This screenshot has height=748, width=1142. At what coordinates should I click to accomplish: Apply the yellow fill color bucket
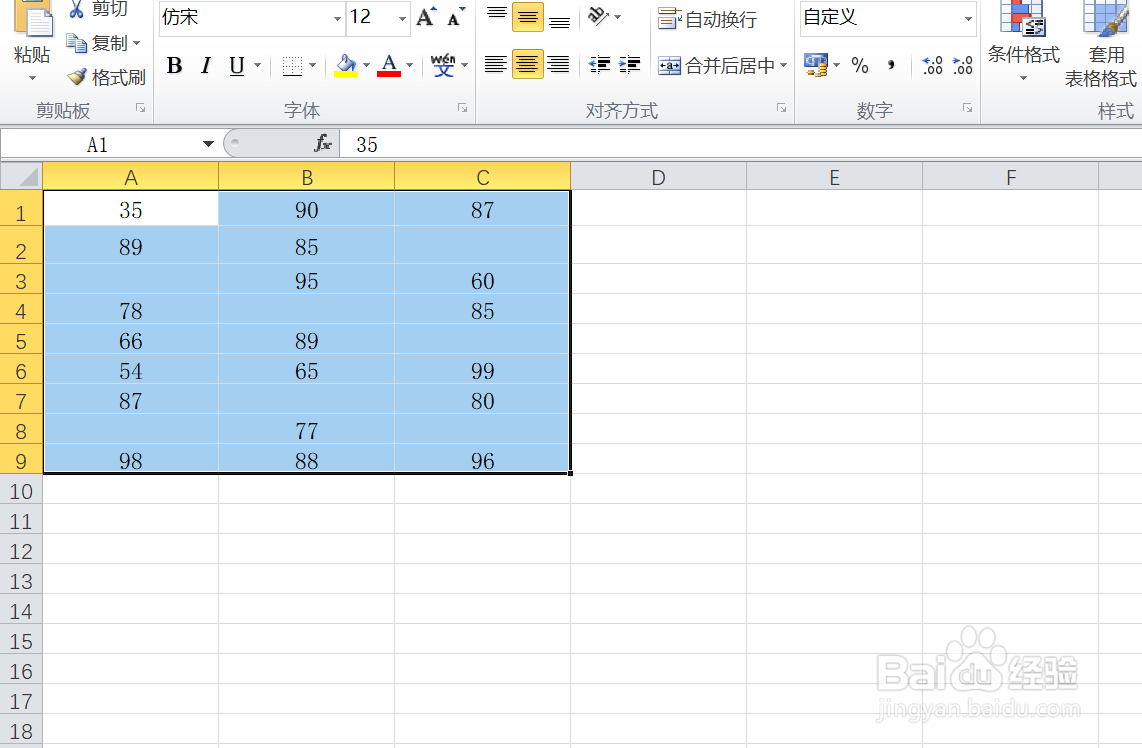click(346, 66)
